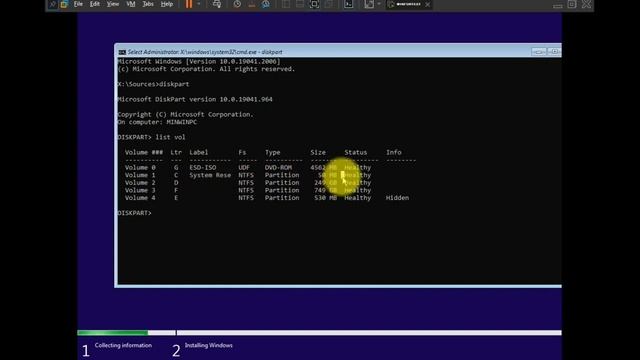
Task: Open the File menu
Action: [x=78, y=4]
